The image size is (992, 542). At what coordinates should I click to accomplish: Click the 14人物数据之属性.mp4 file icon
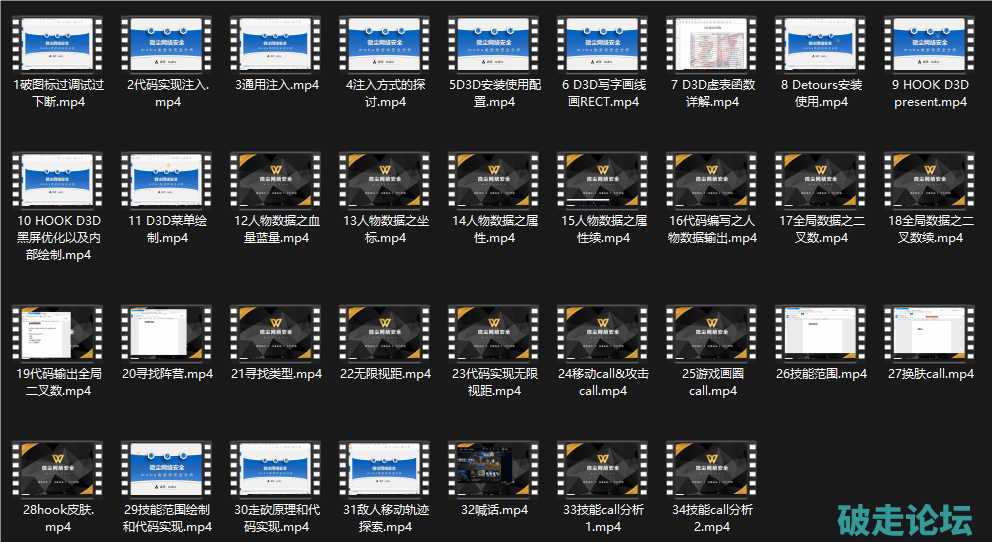click(x=494, y=182)
